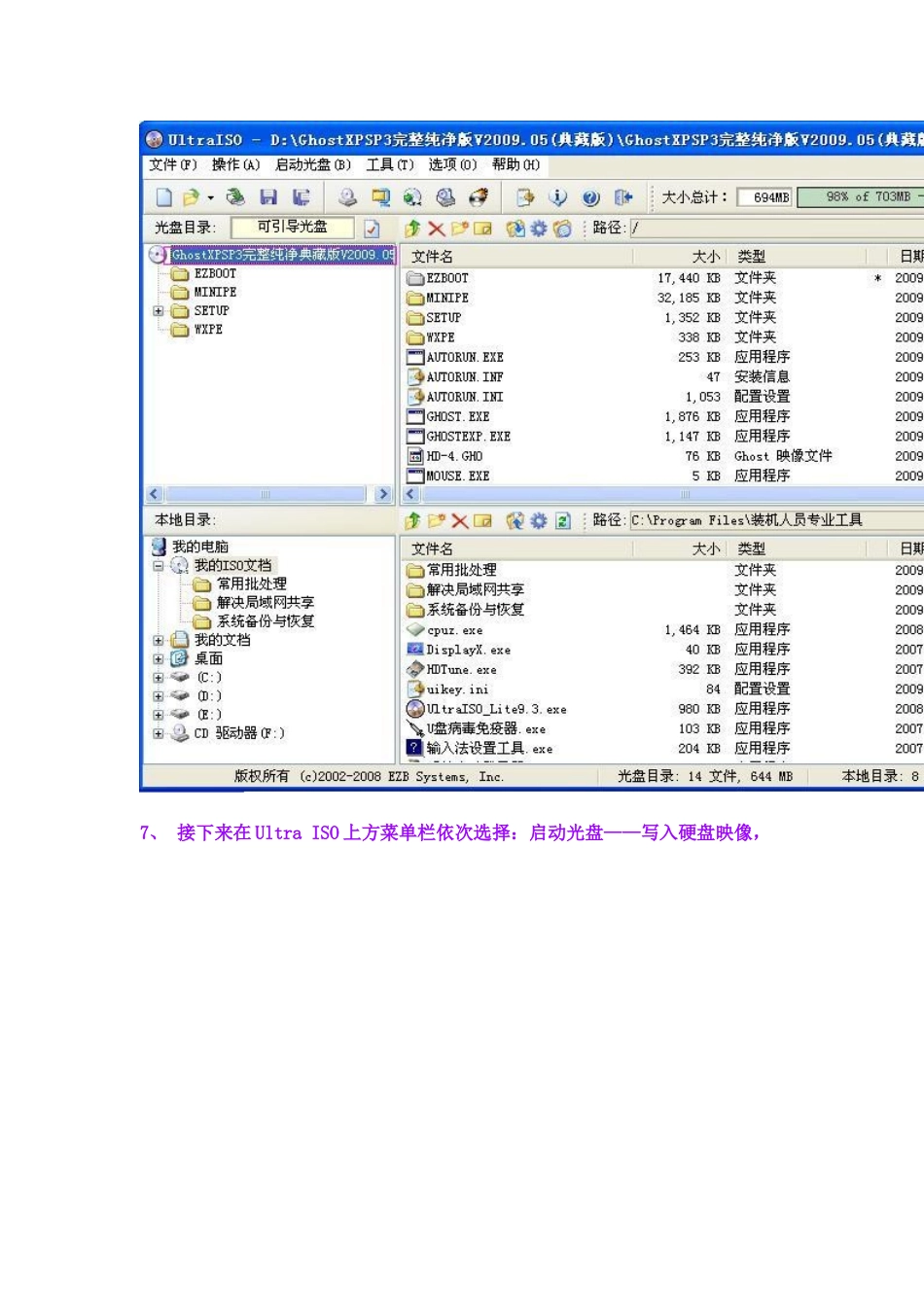
Task: Sort image file list by 大小 column
Action: 681,257
